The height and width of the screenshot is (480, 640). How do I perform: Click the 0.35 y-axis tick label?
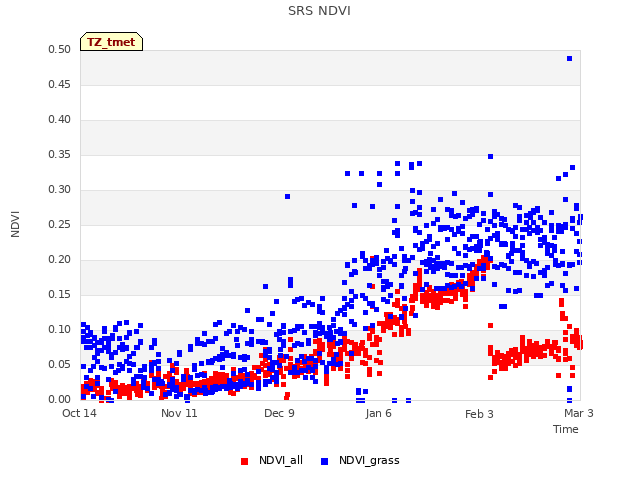[60, 154]
